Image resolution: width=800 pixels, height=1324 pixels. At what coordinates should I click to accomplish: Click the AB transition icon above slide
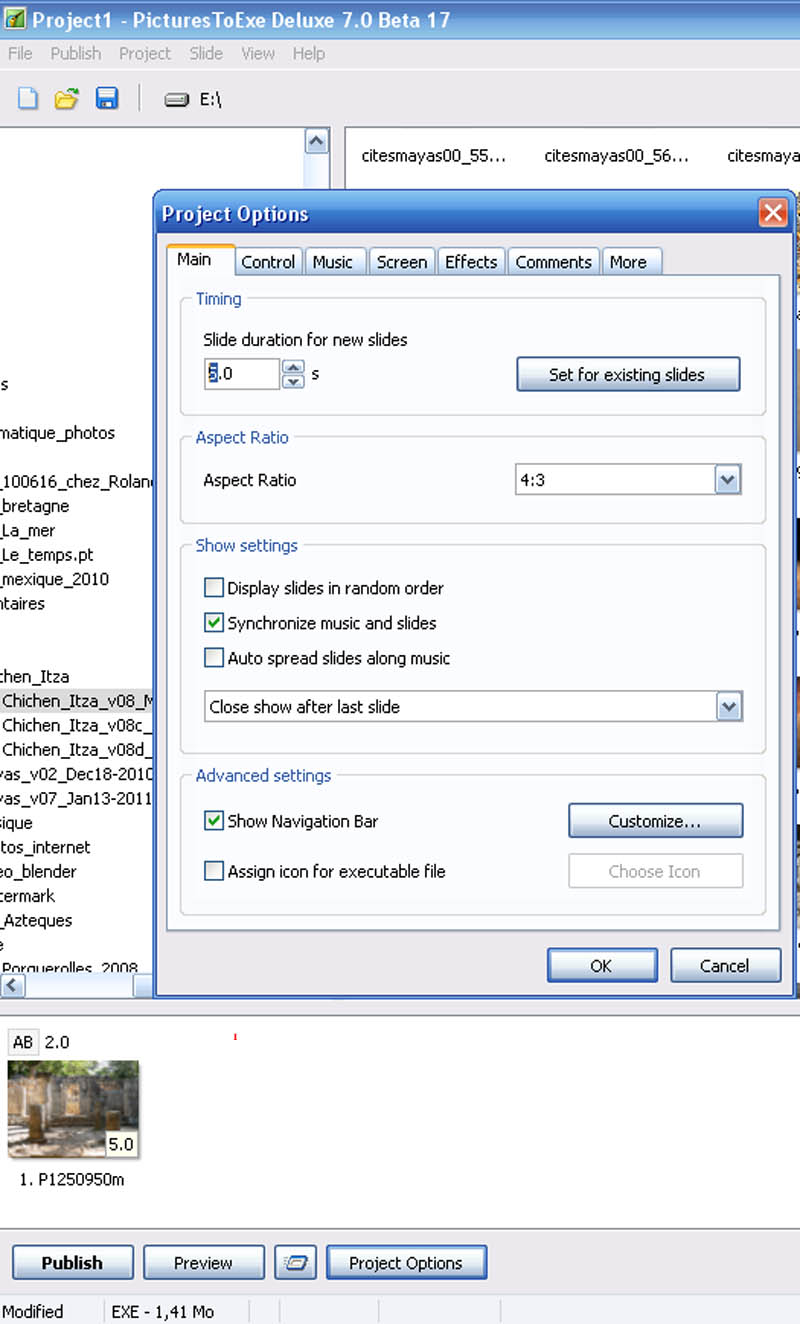[23, 1042]
